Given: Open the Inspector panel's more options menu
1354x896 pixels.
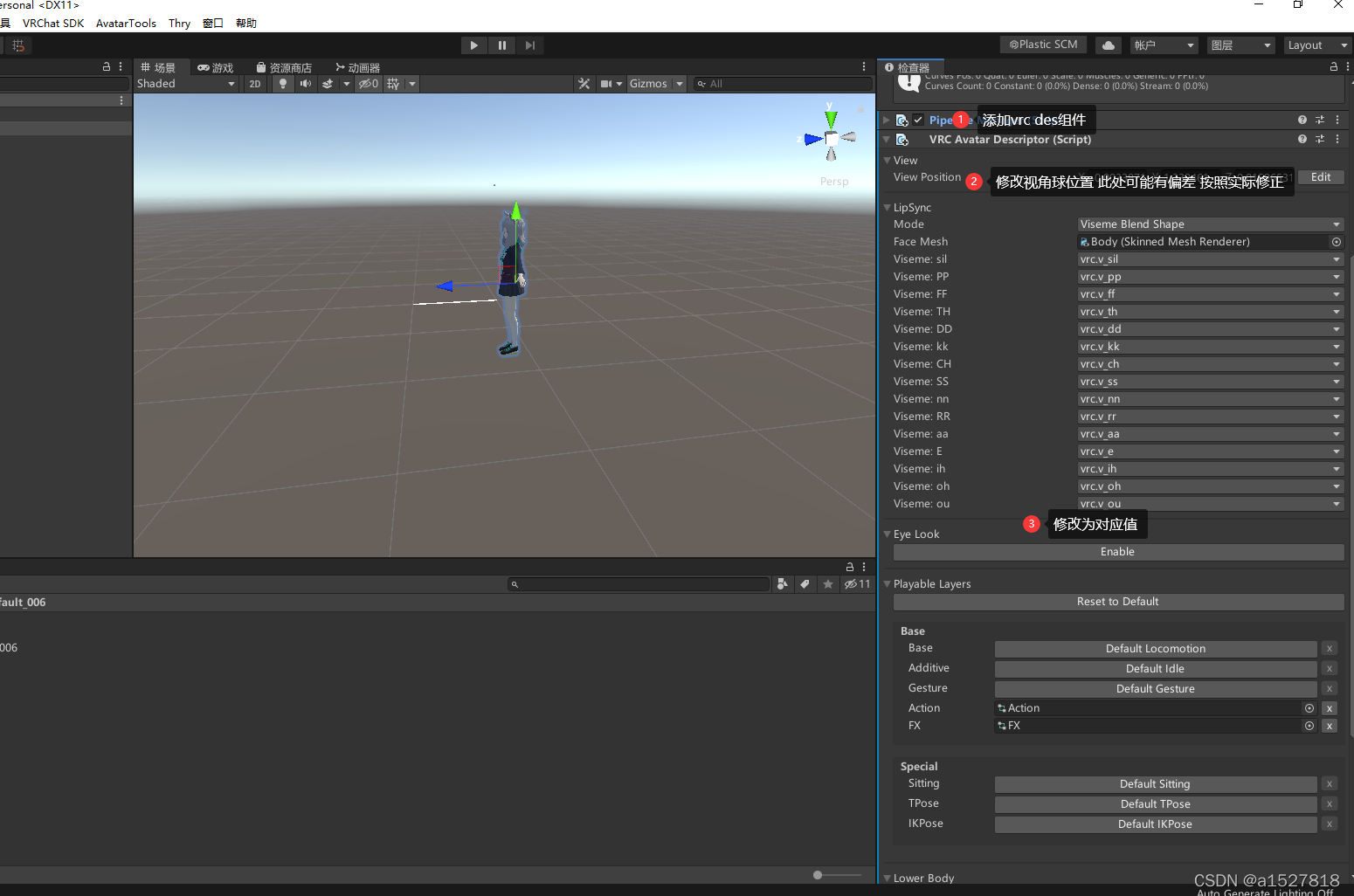Looking at the screenshot, I should 1346,67.
